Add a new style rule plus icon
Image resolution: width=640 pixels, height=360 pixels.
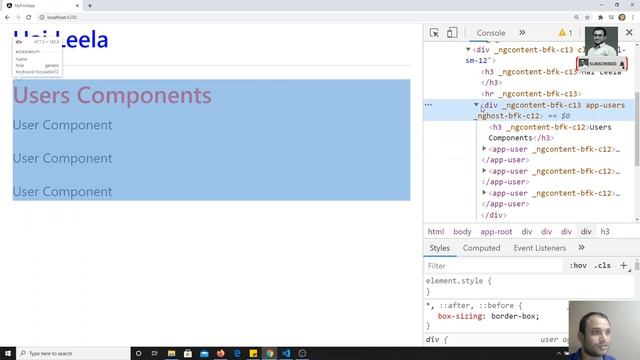coord(624,265)
